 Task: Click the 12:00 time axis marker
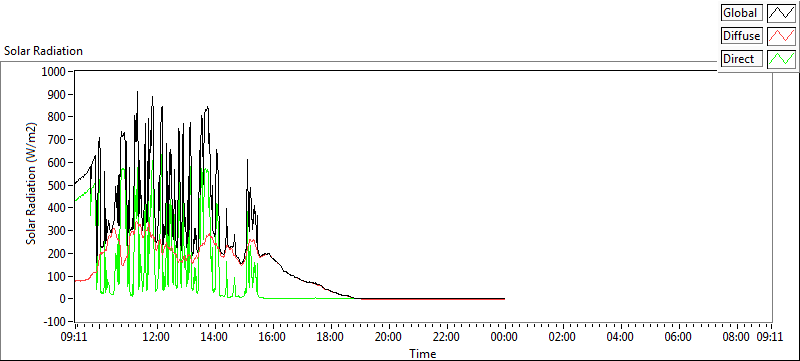(156, 337)
